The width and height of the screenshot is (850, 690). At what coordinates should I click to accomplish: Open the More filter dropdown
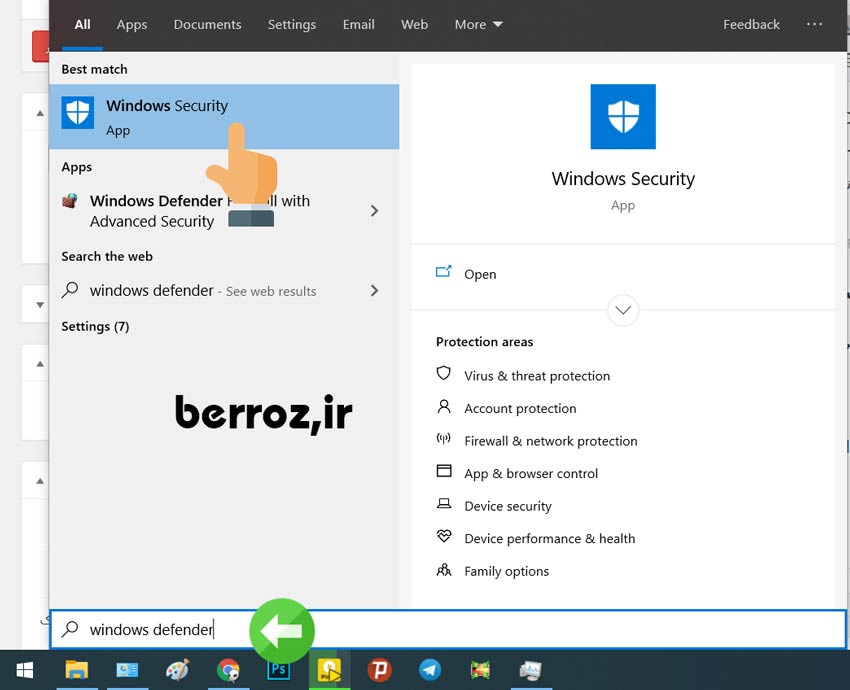coord(479,24)
